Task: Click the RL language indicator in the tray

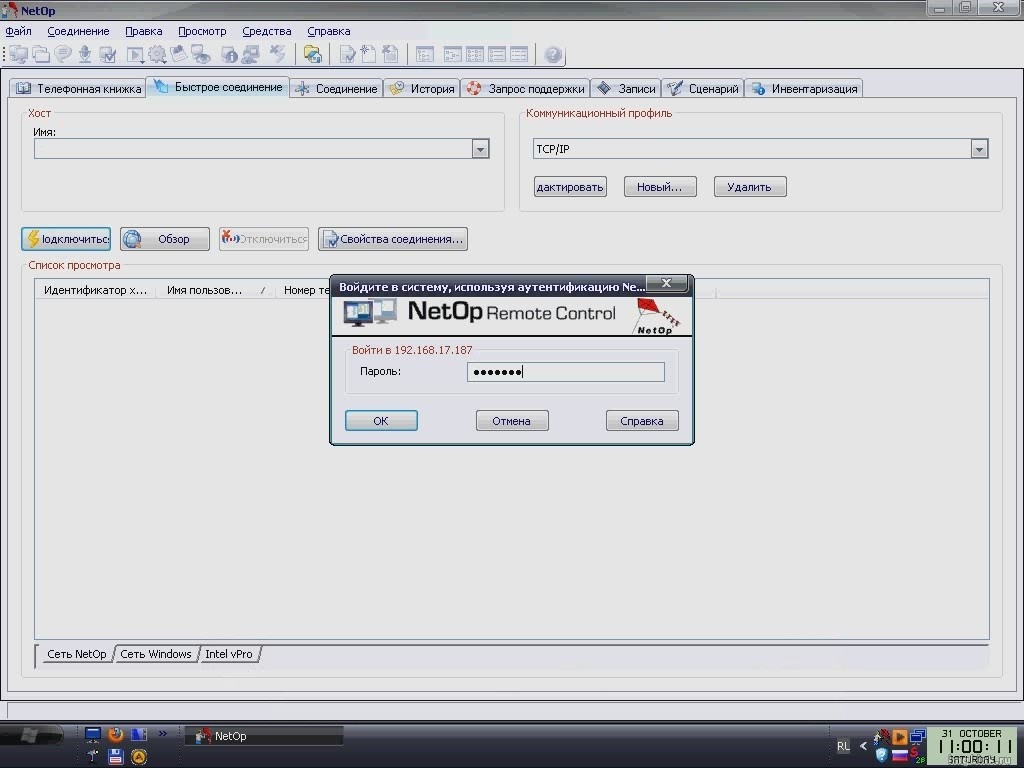Action: 843,746
